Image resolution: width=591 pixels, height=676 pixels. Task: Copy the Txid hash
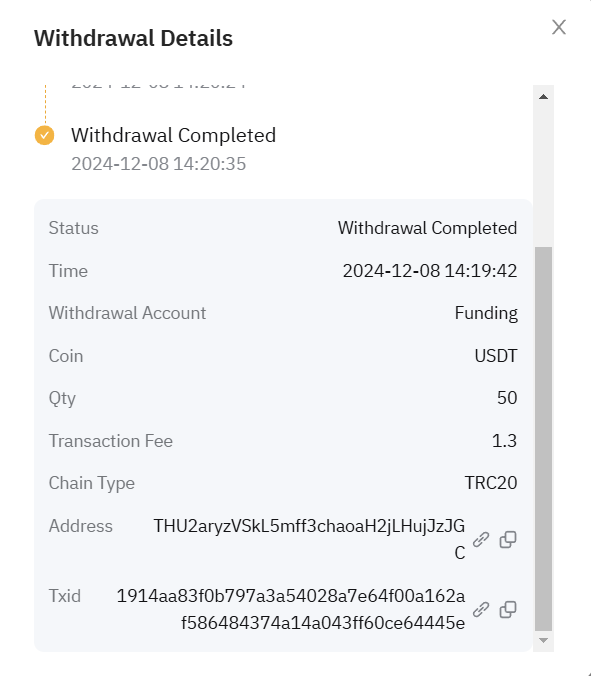(508, 609)
